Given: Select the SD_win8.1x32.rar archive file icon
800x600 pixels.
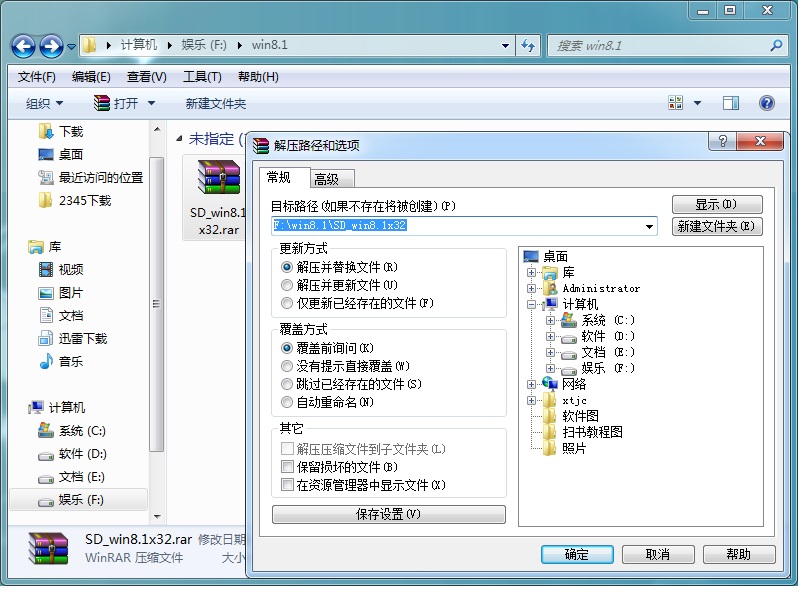Looking at the screenshot, I should [x=219, y=177].
